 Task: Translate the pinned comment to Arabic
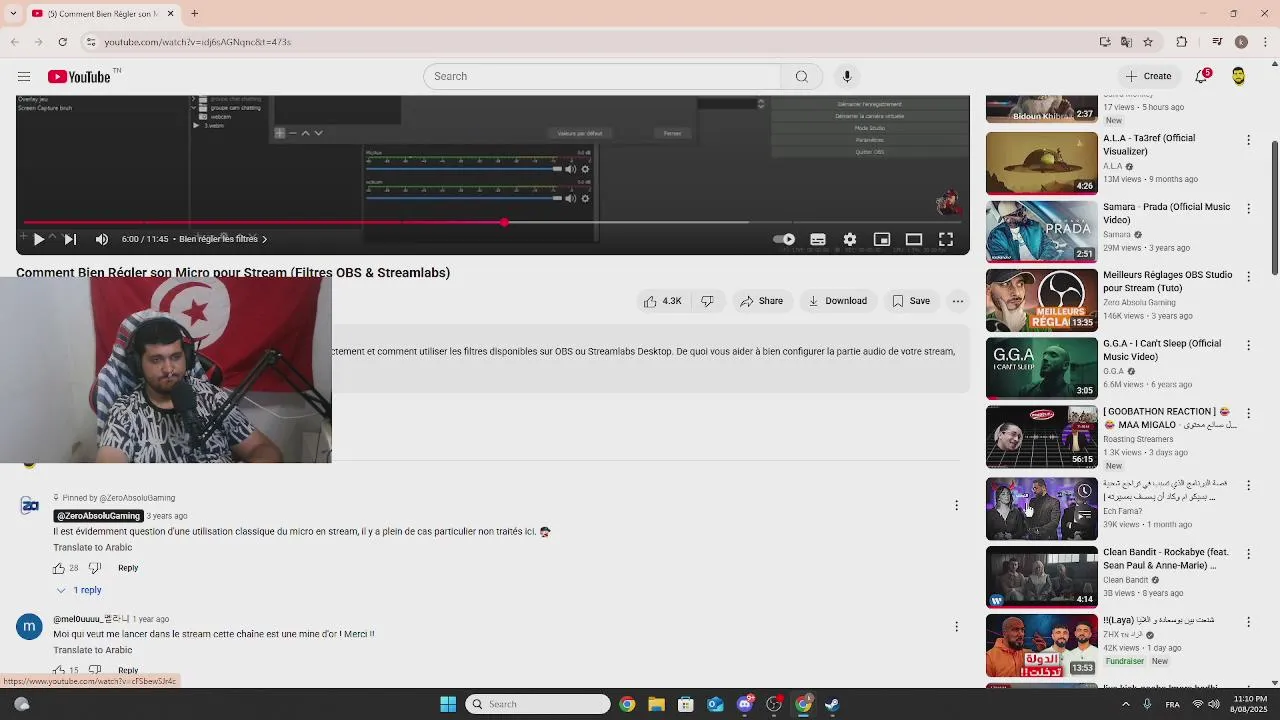[x=93, y=547]
